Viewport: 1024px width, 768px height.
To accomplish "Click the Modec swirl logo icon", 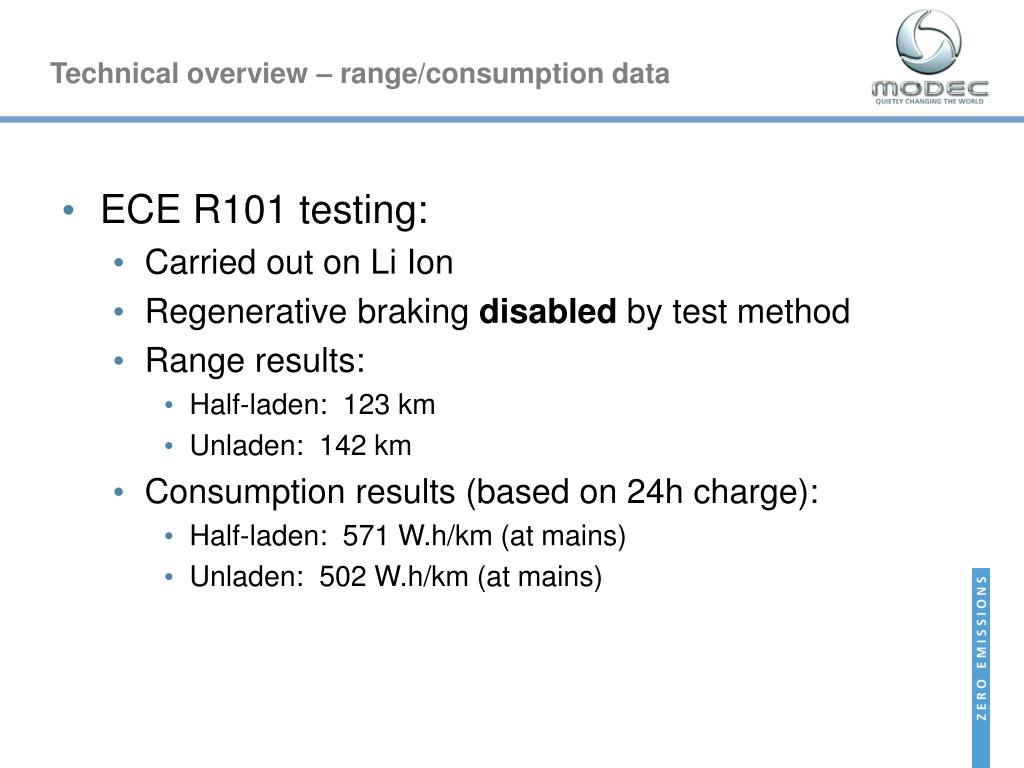I will pyautogui.click(x=929, y=42).
